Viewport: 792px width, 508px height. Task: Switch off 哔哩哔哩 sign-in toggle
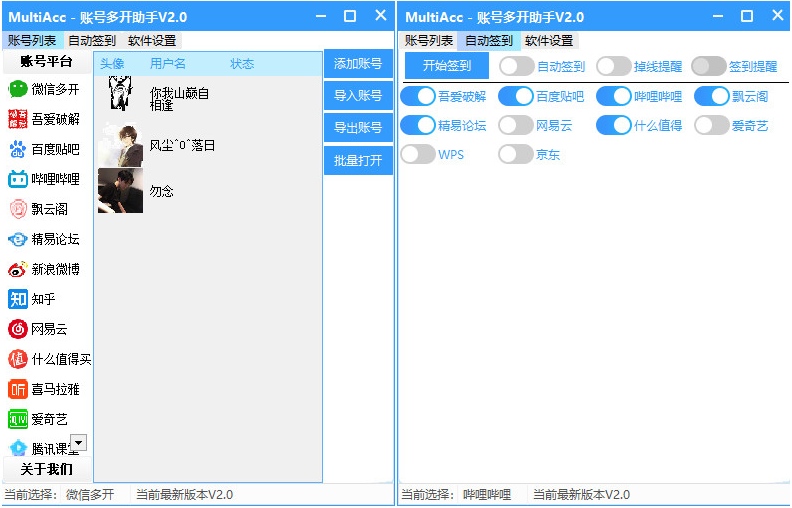click(614, 96)
